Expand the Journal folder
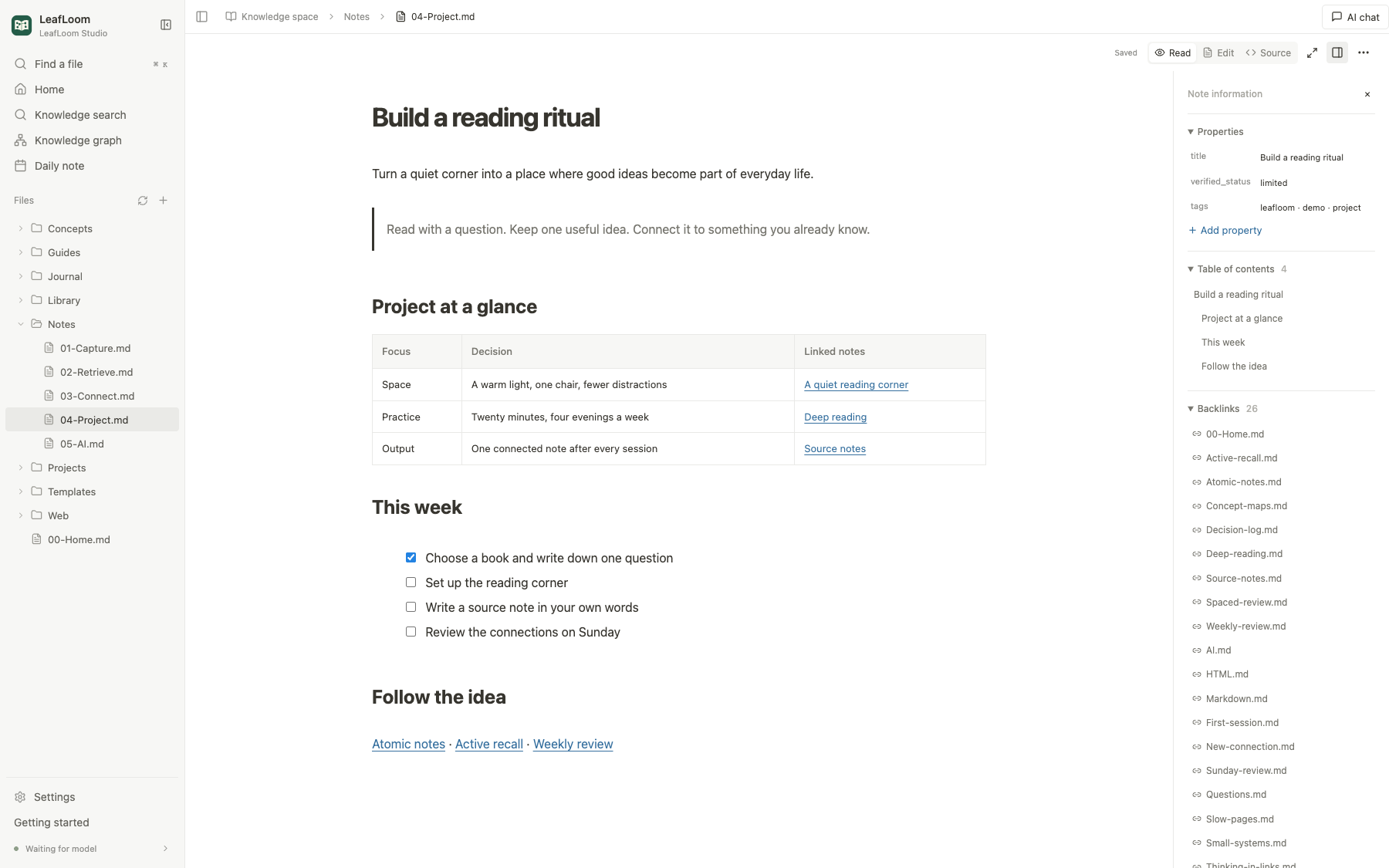 21,276
